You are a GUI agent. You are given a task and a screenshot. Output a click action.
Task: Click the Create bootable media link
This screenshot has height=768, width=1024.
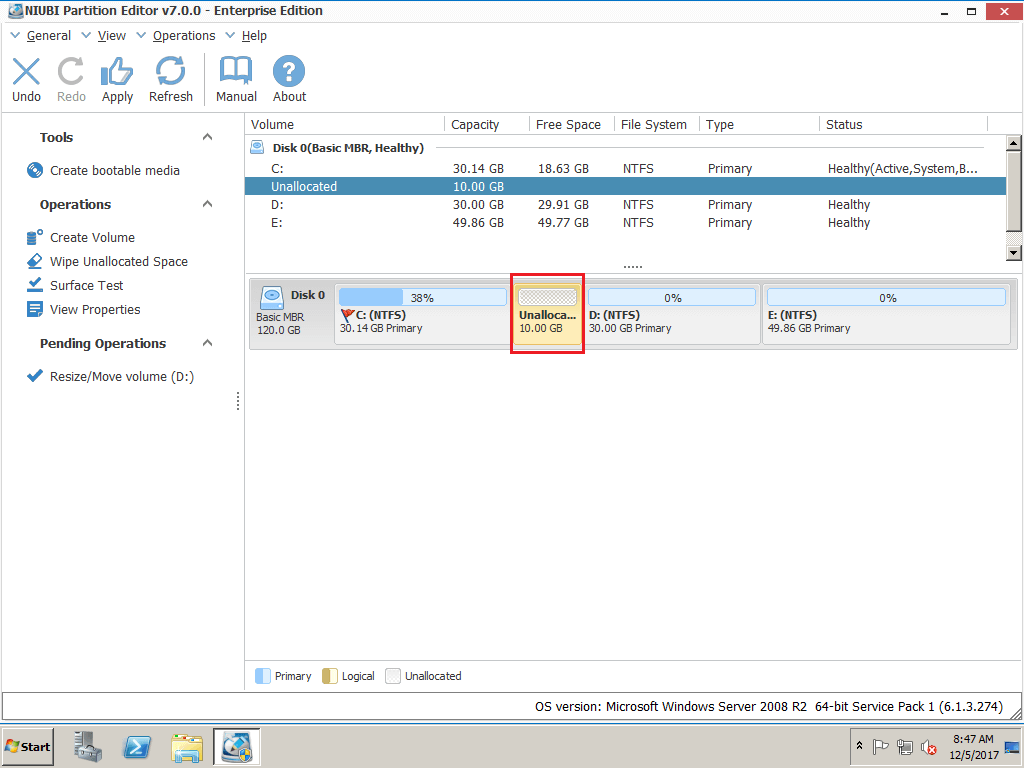115,170
